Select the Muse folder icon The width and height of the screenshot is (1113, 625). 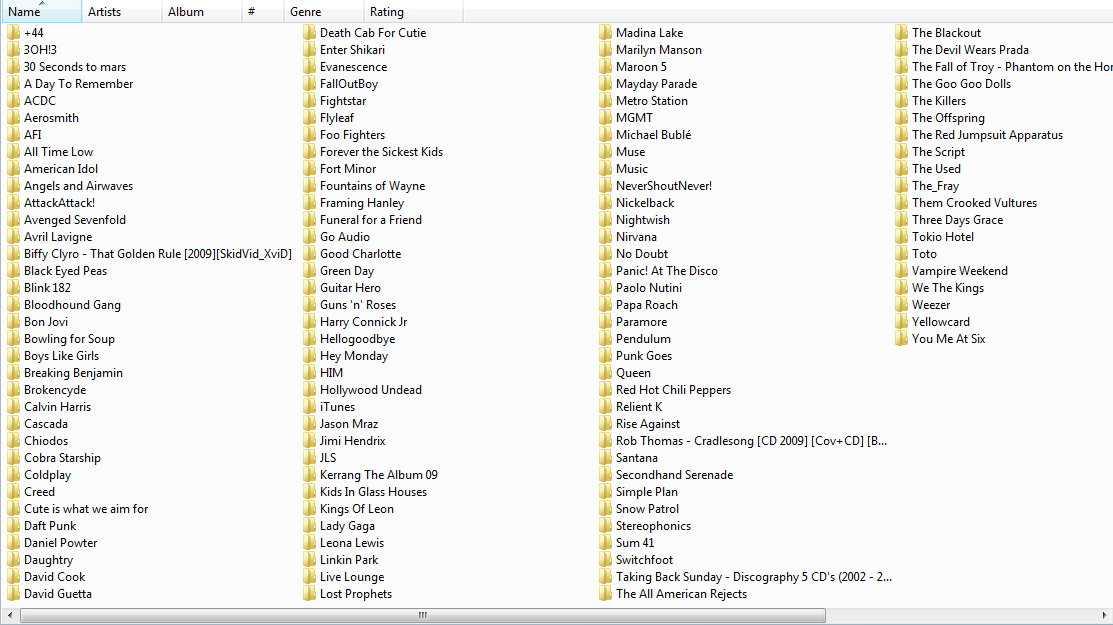(x=605, y=152)
